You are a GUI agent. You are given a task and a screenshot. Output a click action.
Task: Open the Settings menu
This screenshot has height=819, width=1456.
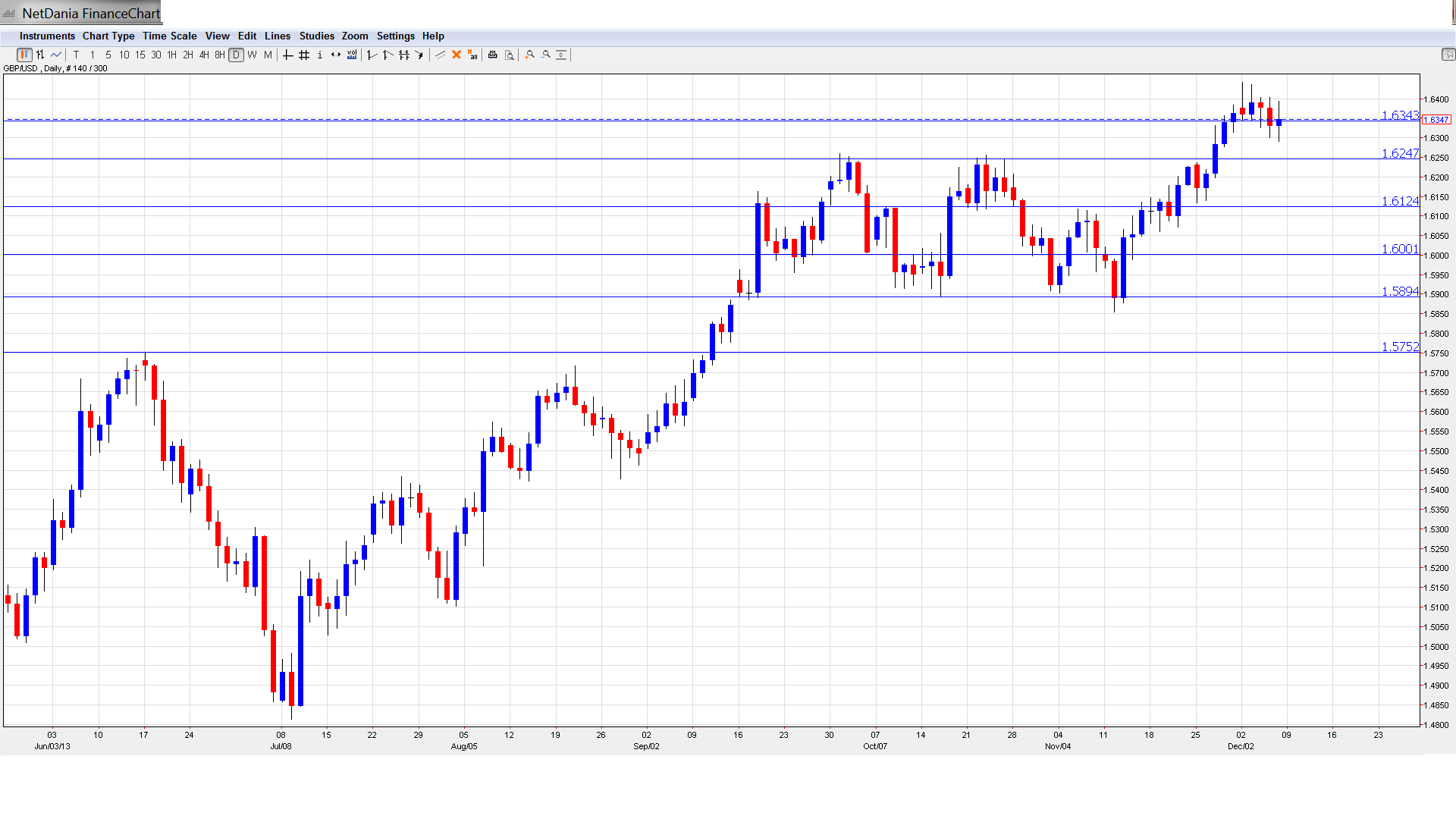coord(396,36)
